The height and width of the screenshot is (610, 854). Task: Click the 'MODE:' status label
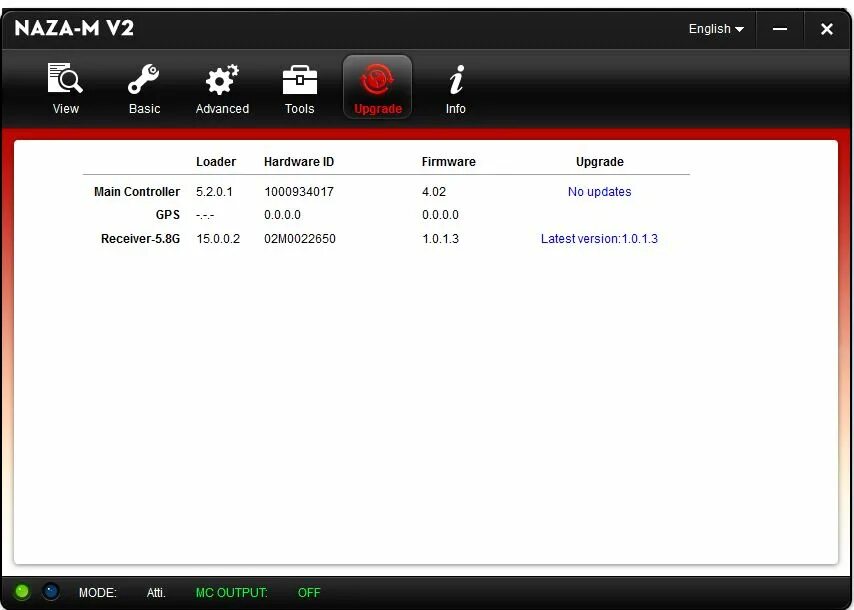[x=97, y=593]
